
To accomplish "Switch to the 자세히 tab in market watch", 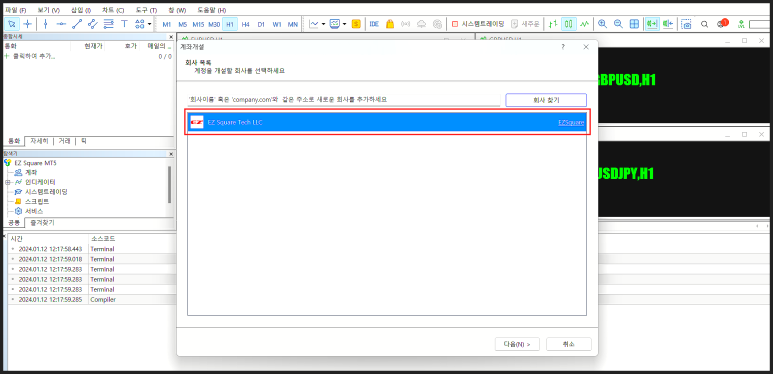I will tap(39, 141).
